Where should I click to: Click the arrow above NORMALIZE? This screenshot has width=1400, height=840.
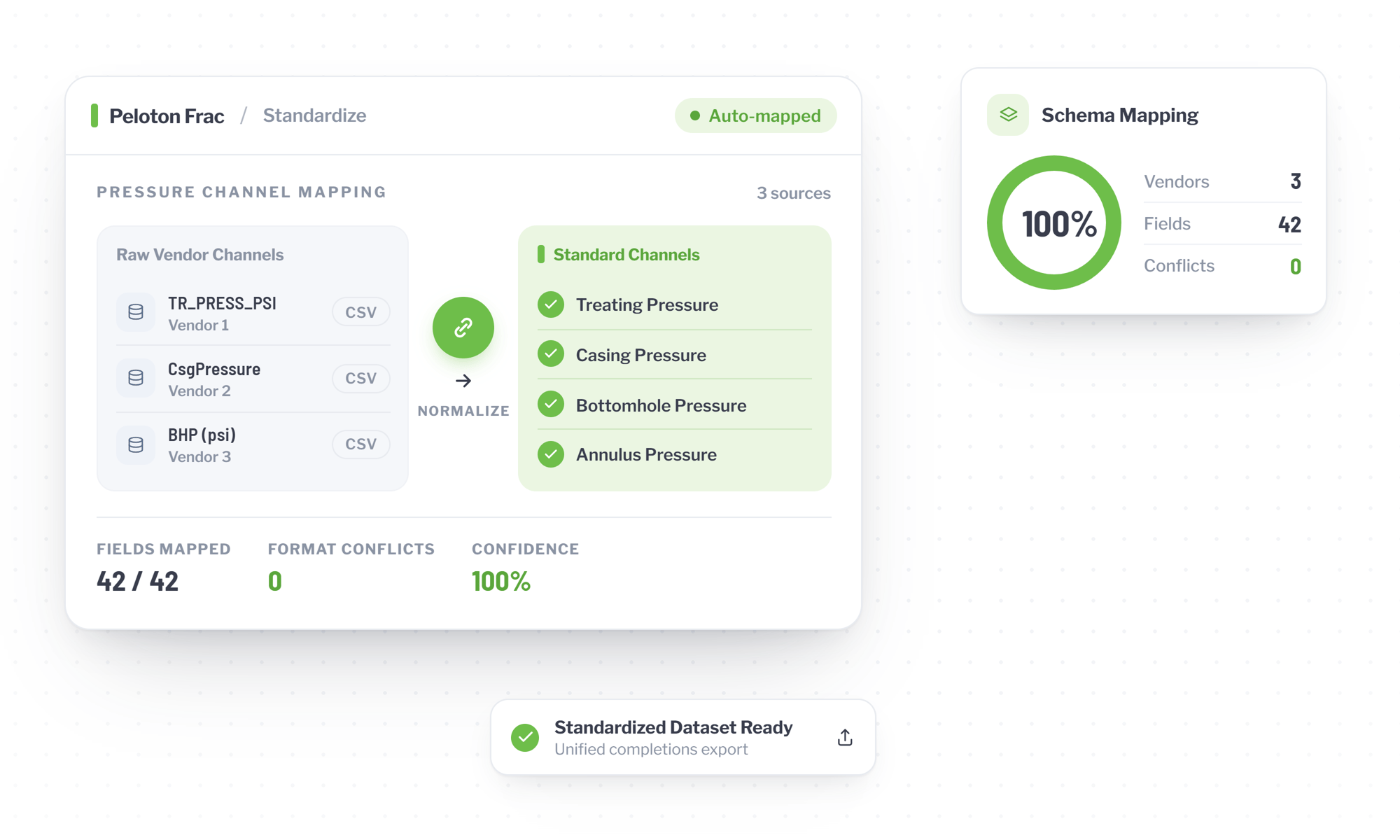tap(463, 381)
